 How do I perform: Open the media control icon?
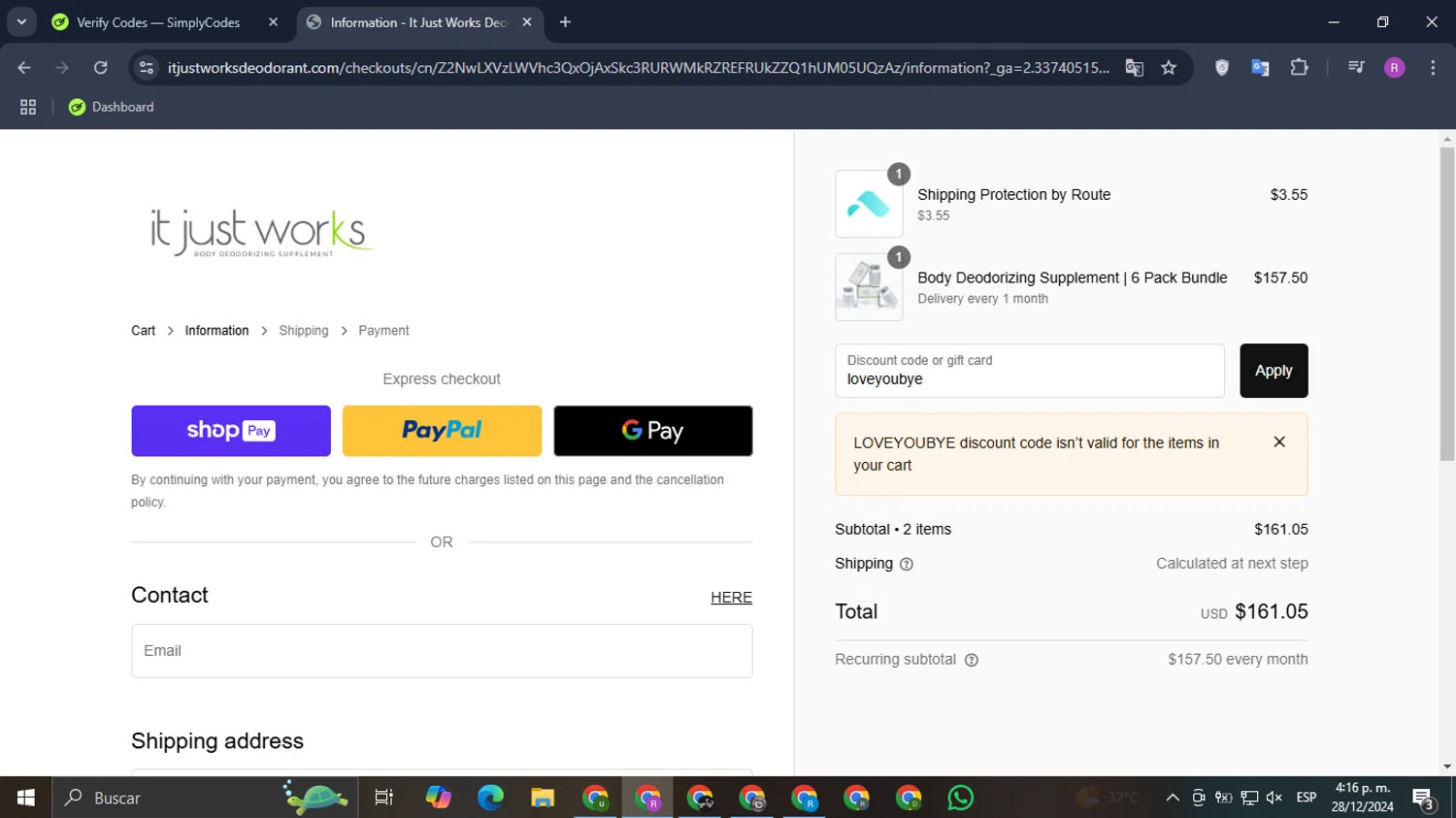click(1356, 68)
